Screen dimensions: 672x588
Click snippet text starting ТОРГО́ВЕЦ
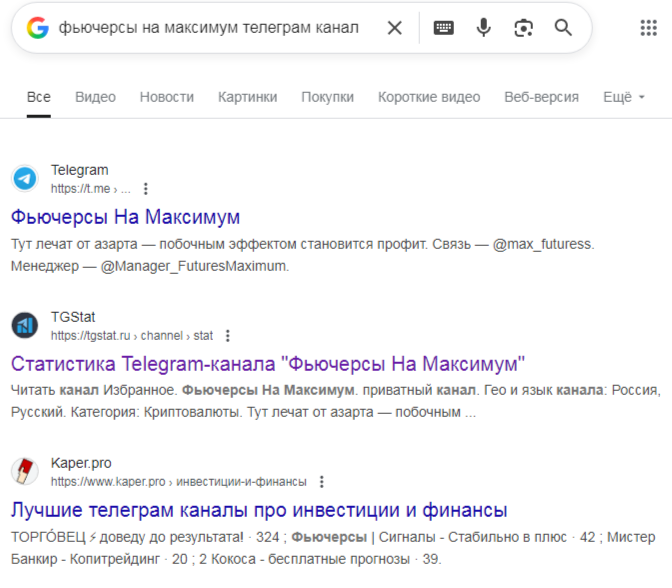point(333,548)
